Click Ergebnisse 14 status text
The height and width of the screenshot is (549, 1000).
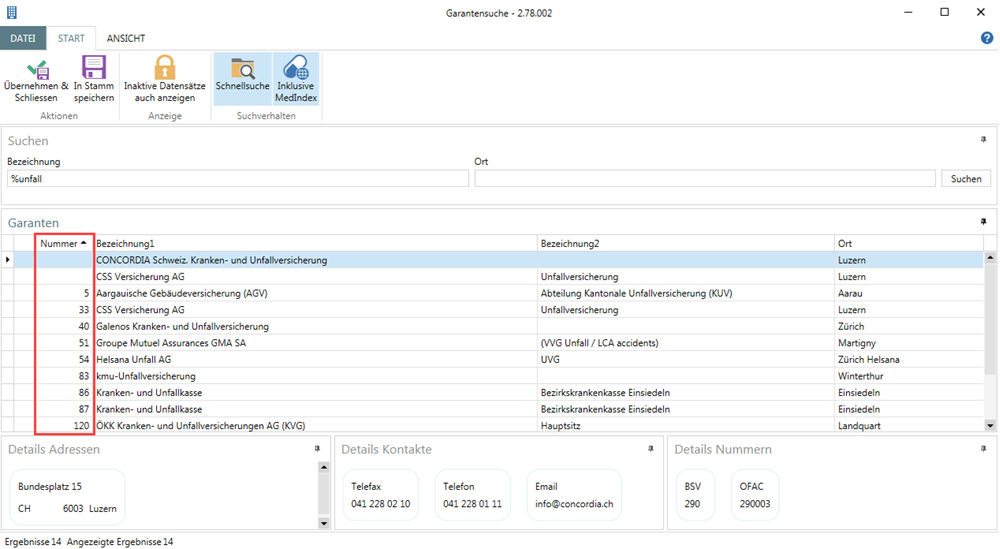[33, 541]
